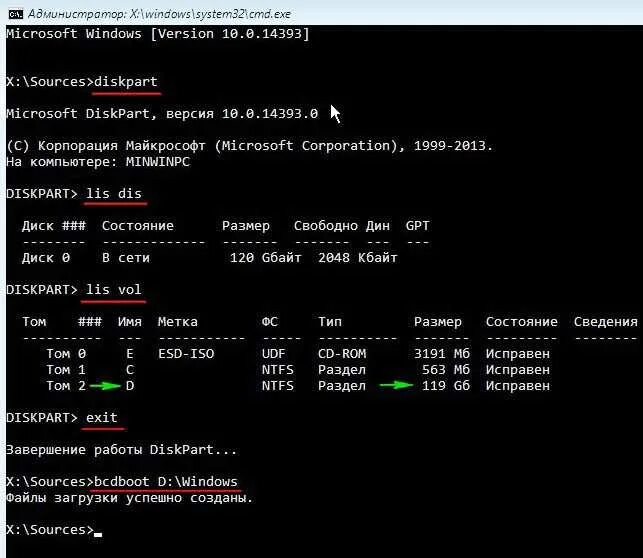
Task: Click the '2048 Кбайт' free space value
Action: point(358,258)
